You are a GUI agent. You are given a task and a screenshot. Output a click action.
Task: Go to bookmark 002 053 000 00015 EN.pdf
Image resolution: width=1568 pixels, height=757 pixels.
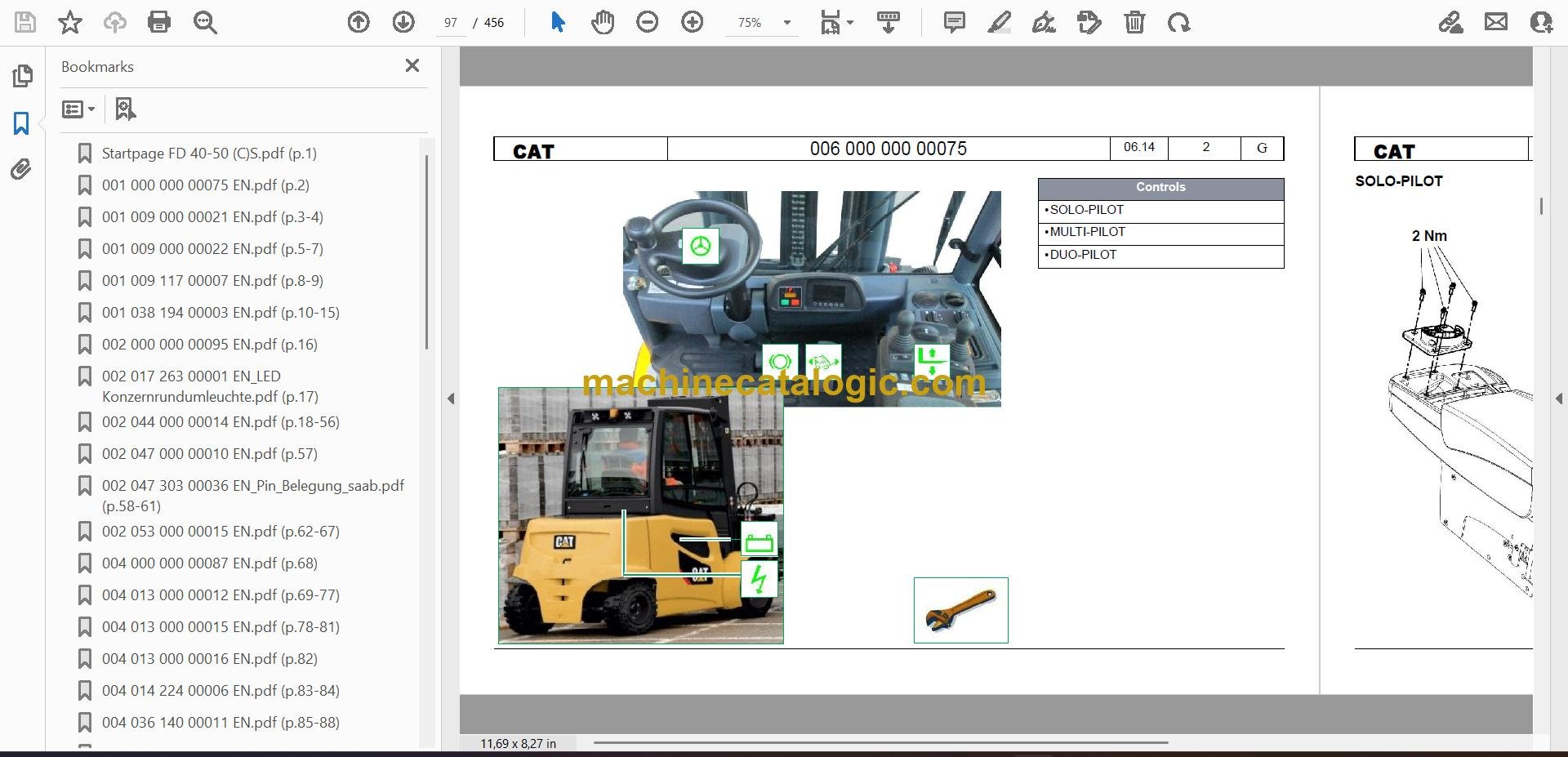click(220, 532)
